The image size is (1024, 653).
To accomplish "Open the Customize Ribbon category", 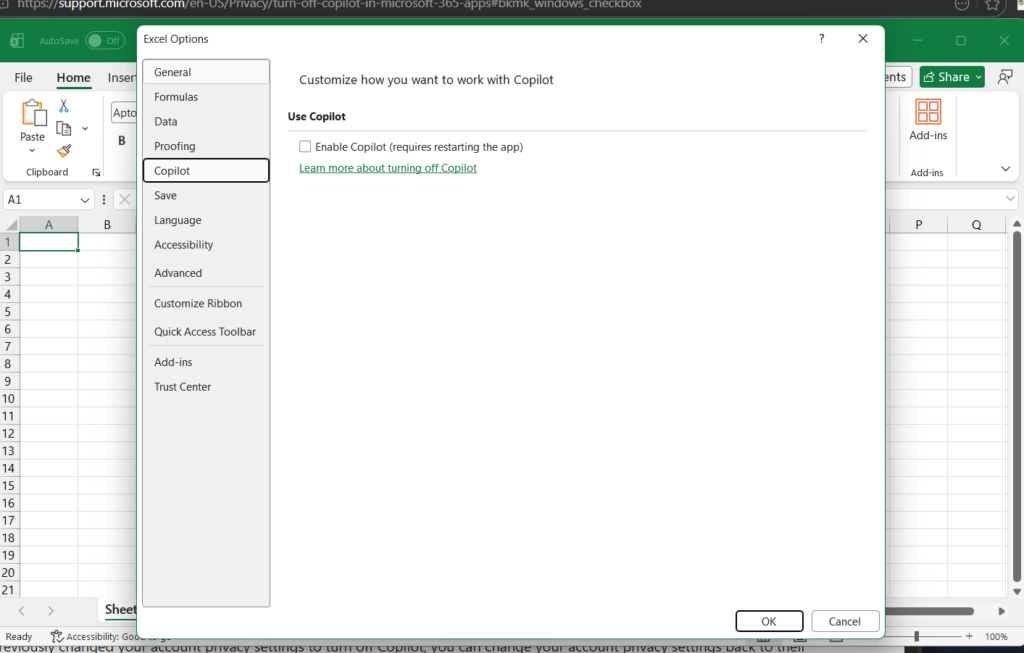I will pyautogui.click(x=206, y=303).
